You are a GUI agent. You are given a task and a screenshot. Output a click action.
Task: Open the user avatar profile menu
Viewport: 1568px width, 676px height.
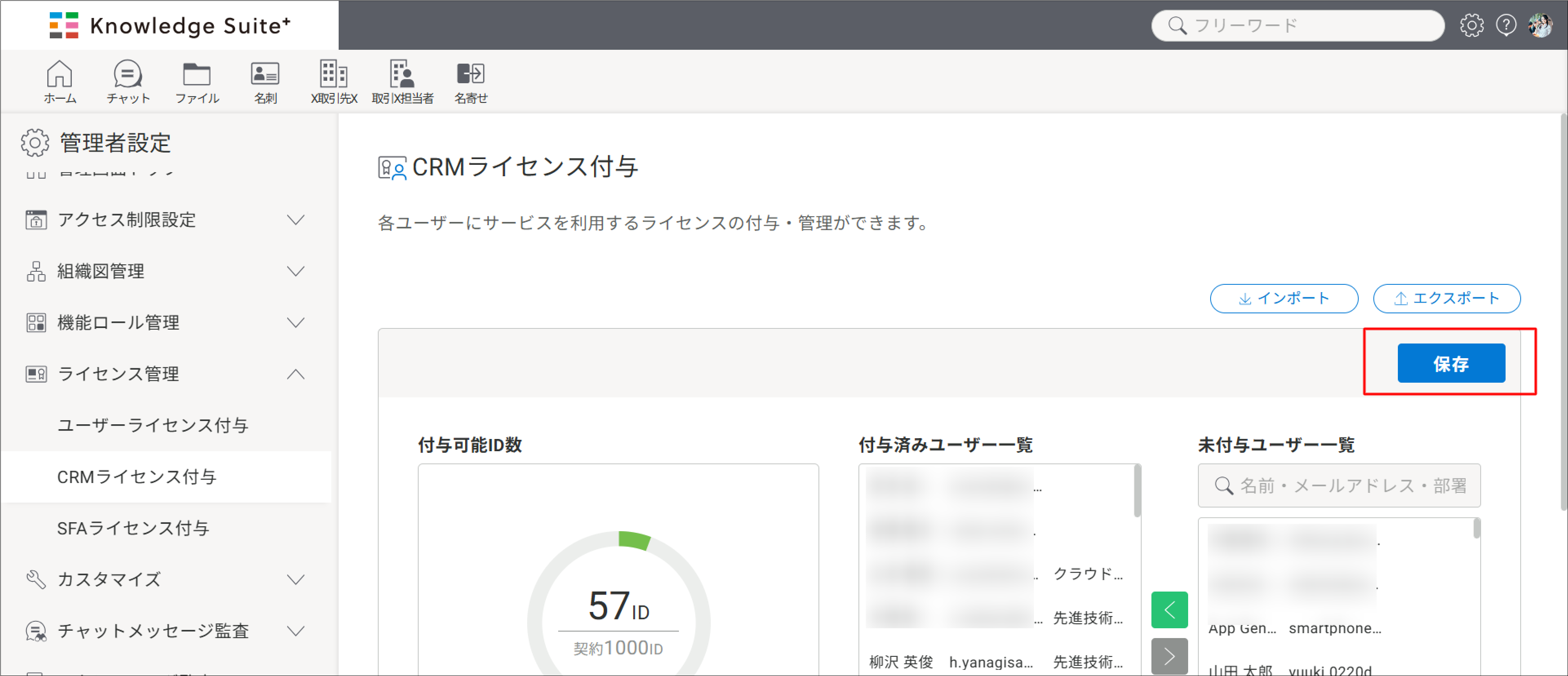point(1541,26)
